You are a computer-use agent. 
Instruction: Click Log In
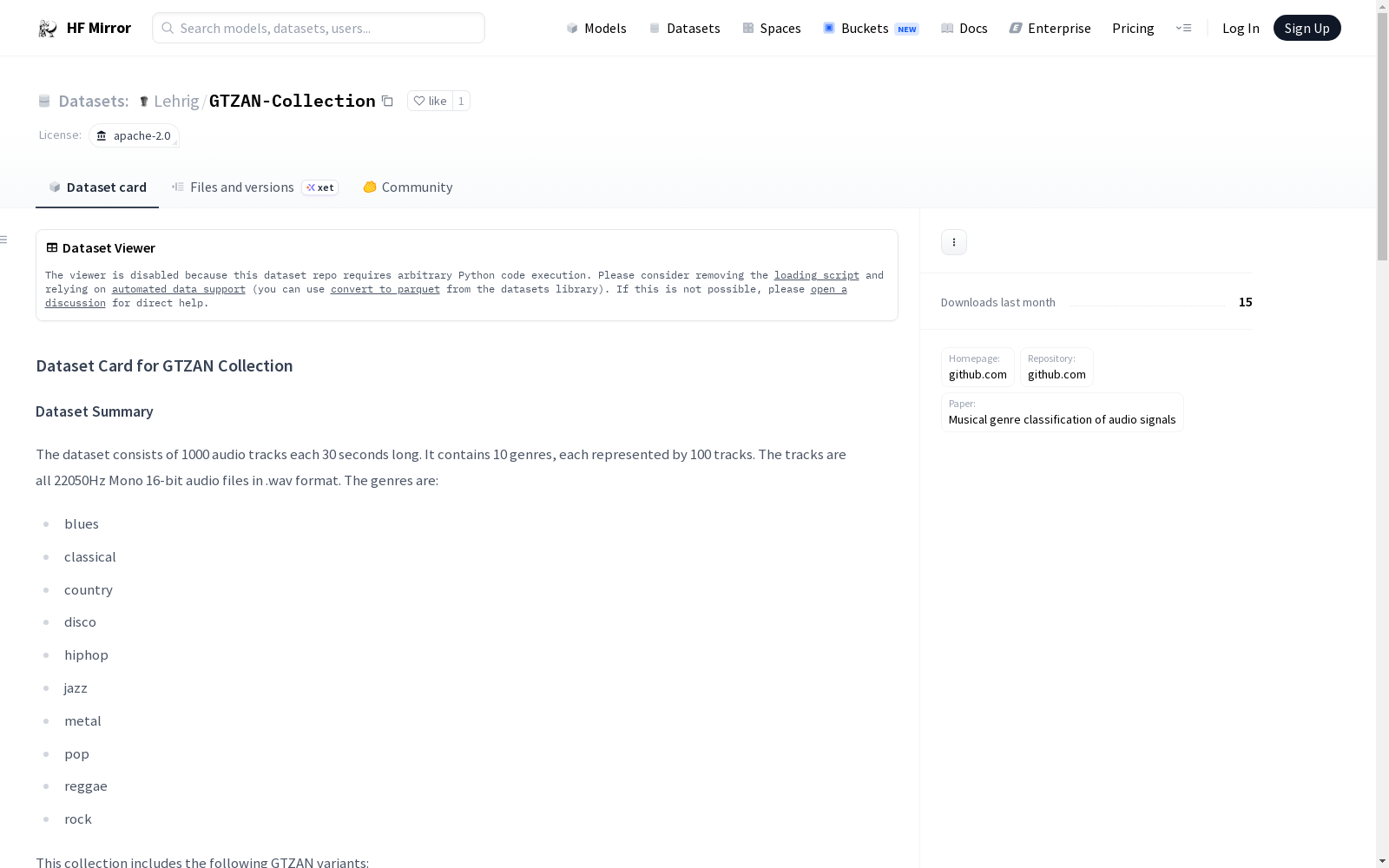tap(1241, 29)
